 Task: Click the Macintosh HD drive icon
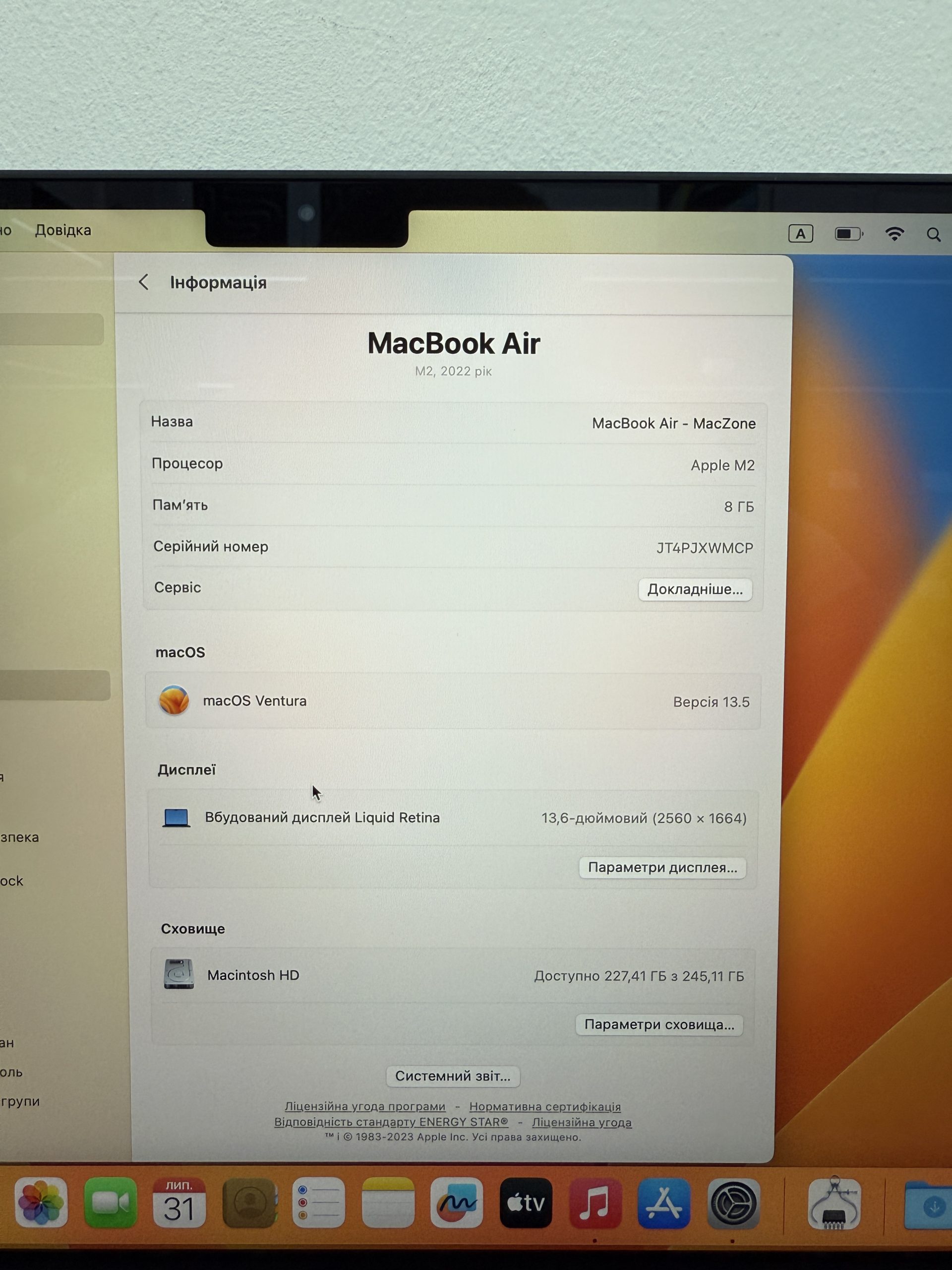click(x=178, y=974)
